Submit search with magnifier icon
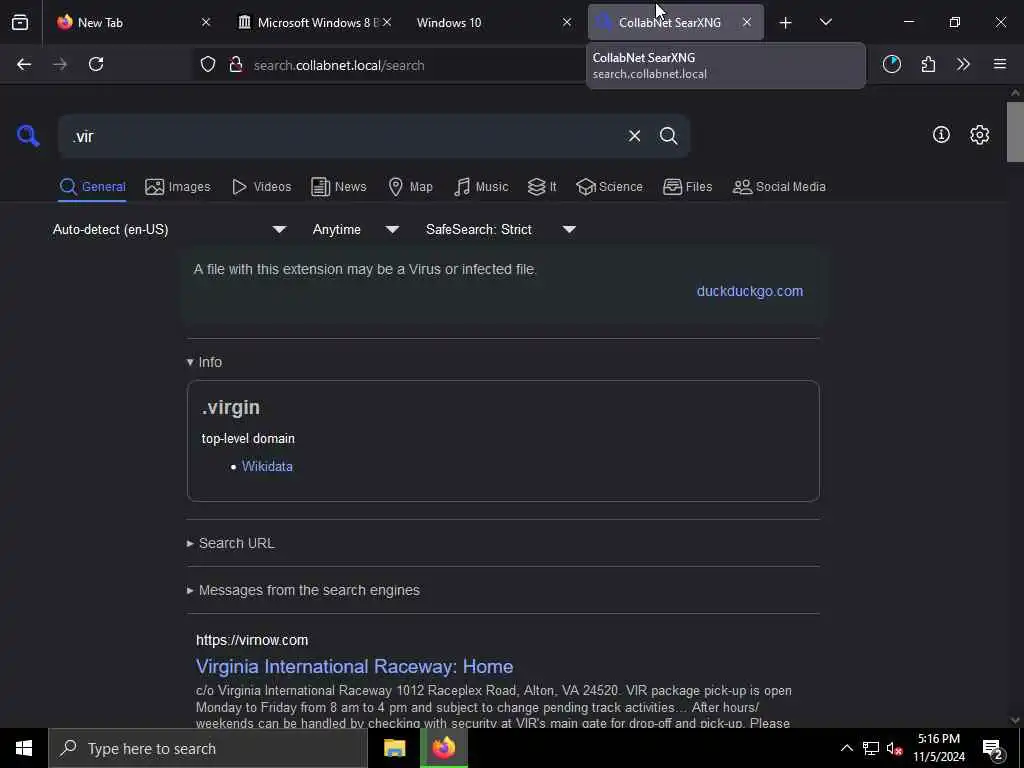Image resolution: width=1024 pixels, height=768 pixels. (x=668, y=136)
